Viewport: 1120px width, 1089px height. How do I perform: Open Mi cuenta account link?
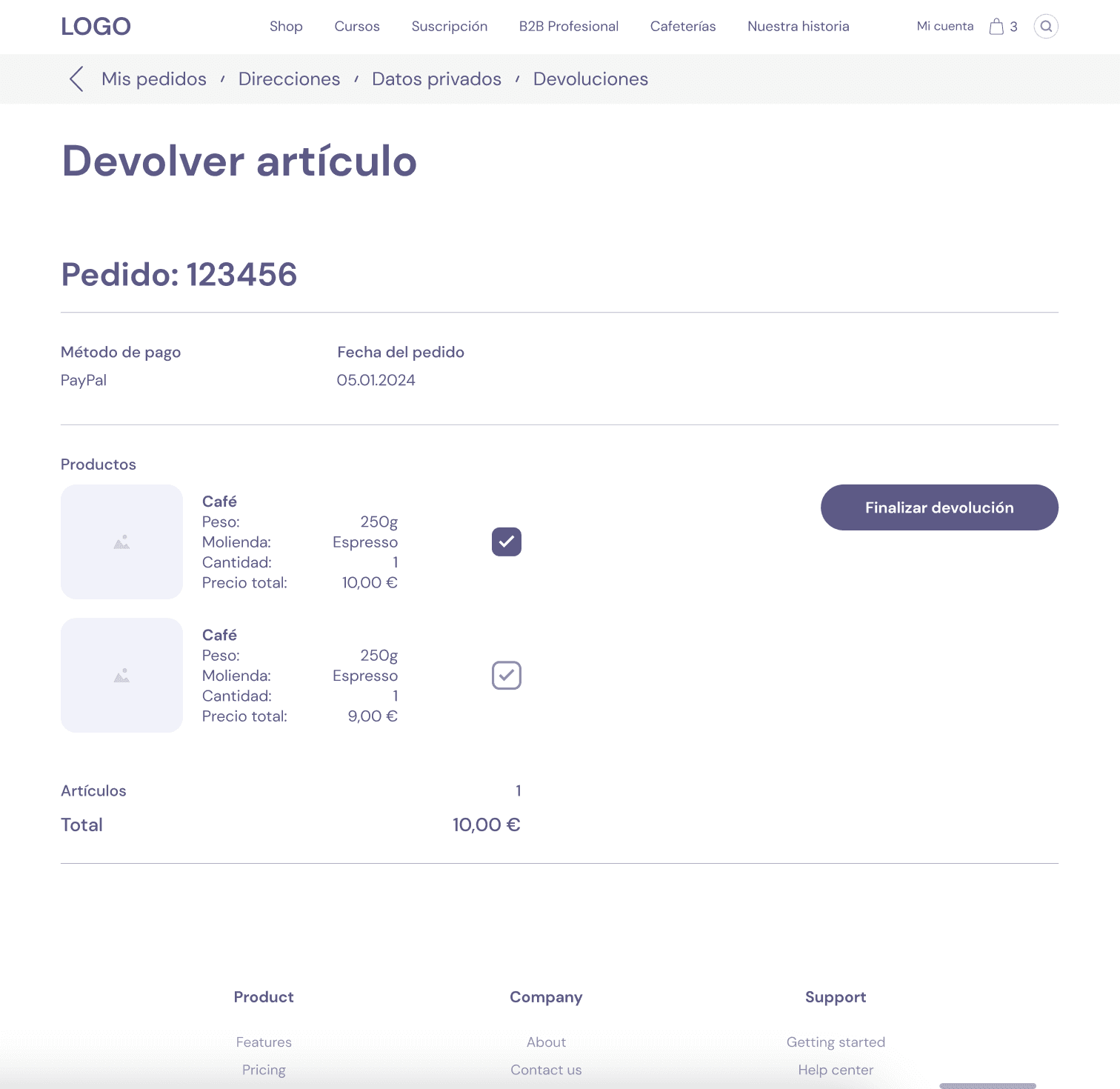pos(945,26)
